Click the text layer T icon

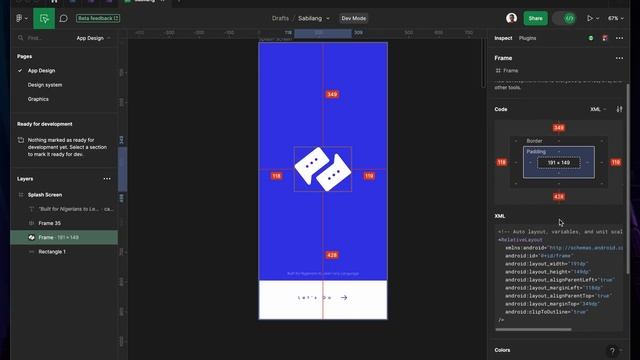31,209
